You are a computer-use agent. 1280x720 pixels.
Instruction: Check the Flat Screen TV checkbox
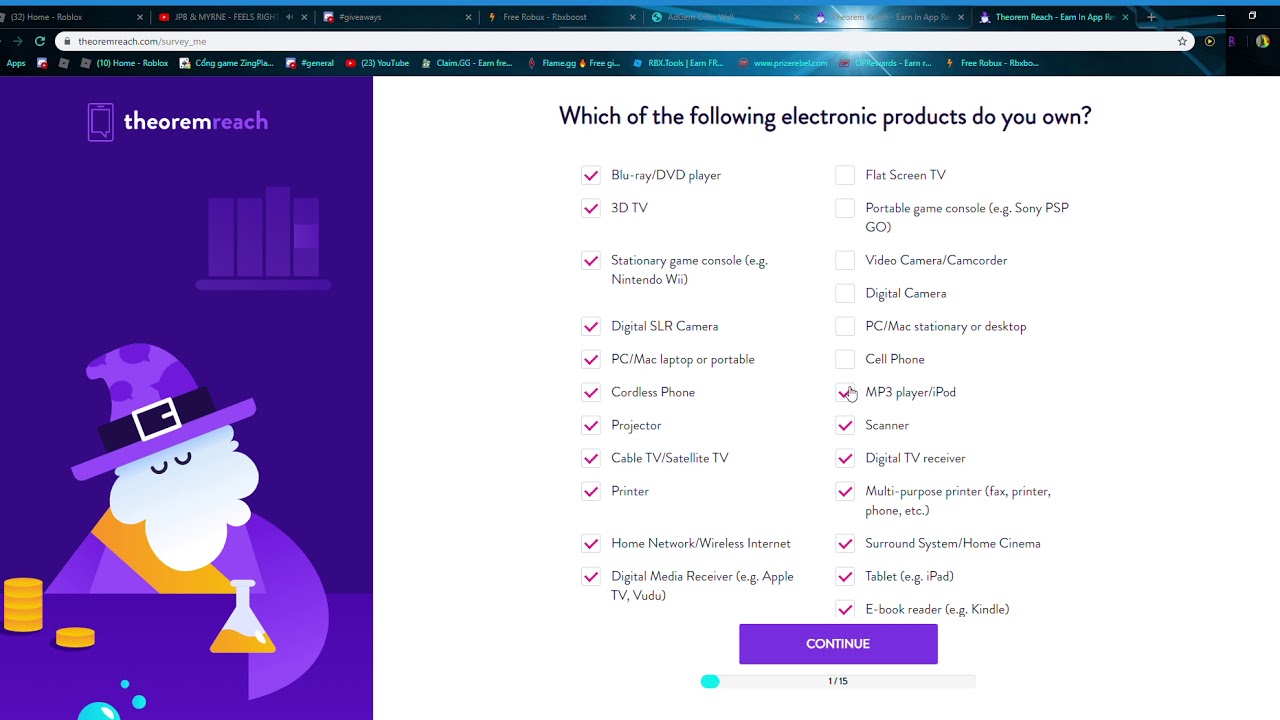pos(845,176)
